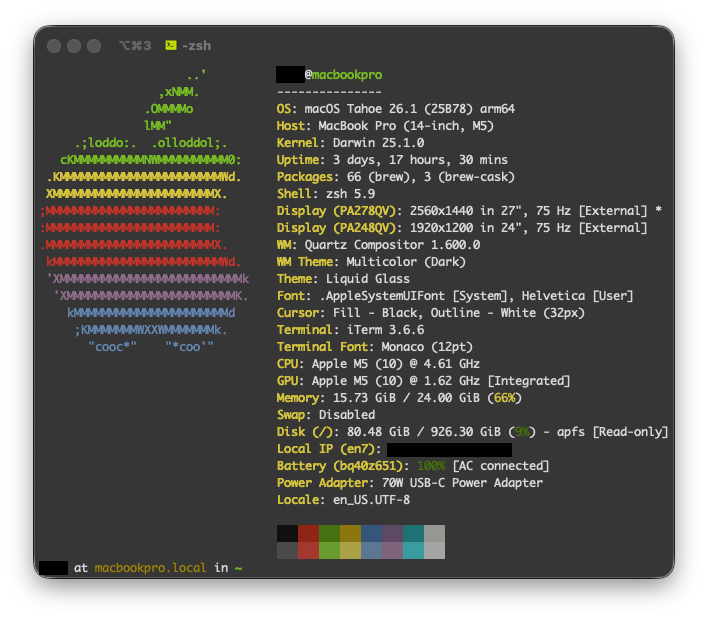This screenshot has height=620, width=708.
Task: Click the dark red swatch in top row
Action: pos(308,533)
